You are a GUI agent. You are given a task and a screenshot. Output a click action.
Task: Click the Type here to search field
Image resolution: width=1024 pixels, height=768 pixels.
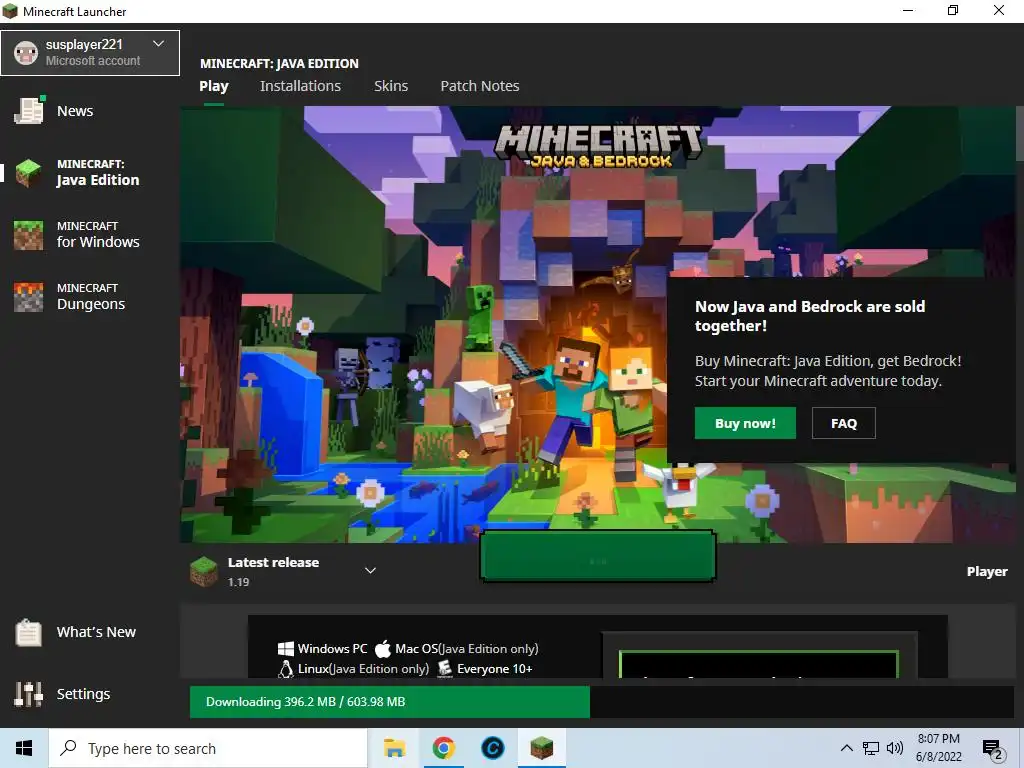click(x=208, y=748)
